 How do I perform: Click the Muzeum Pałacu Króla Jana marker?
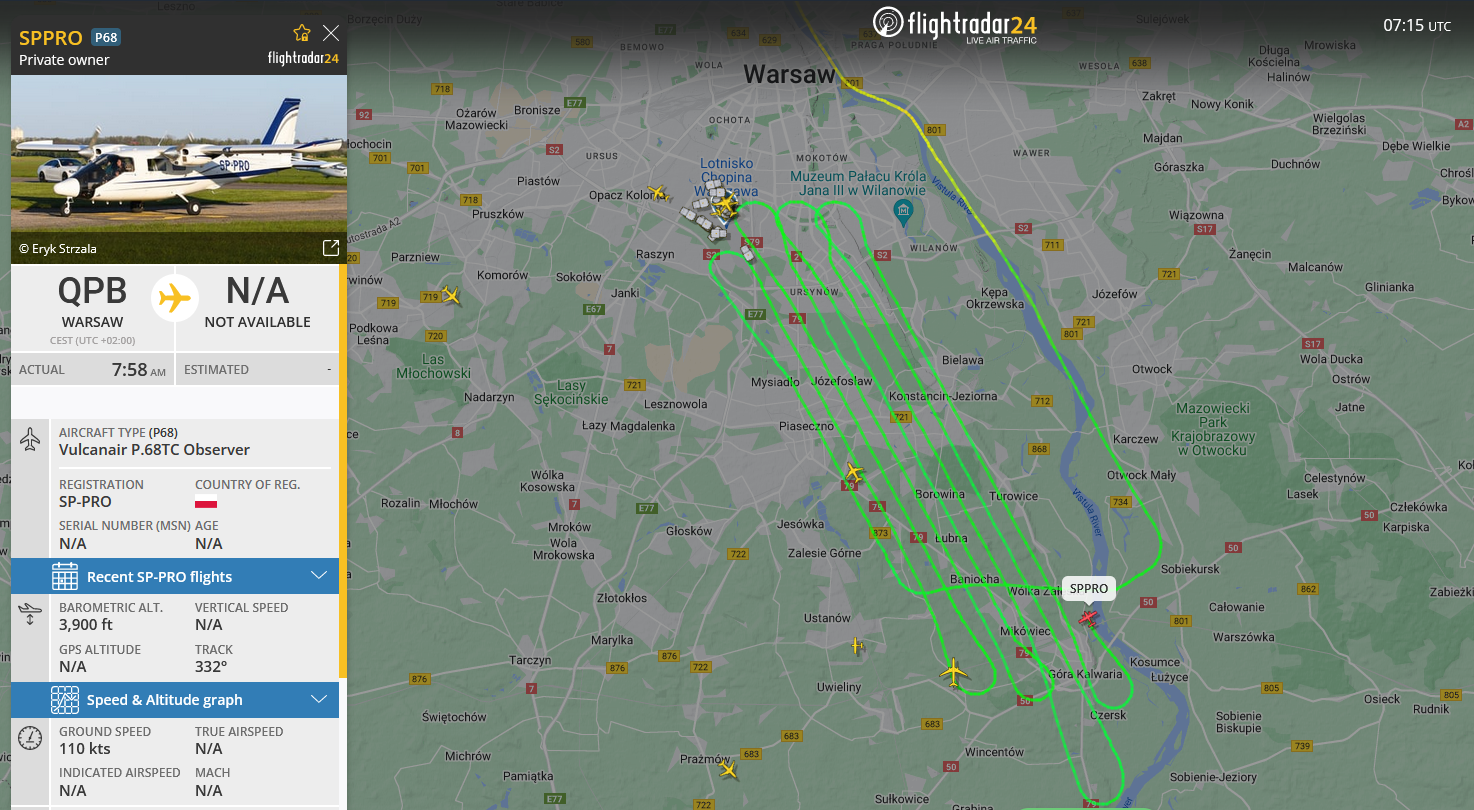pyautogui.click(x=903, y=211)
